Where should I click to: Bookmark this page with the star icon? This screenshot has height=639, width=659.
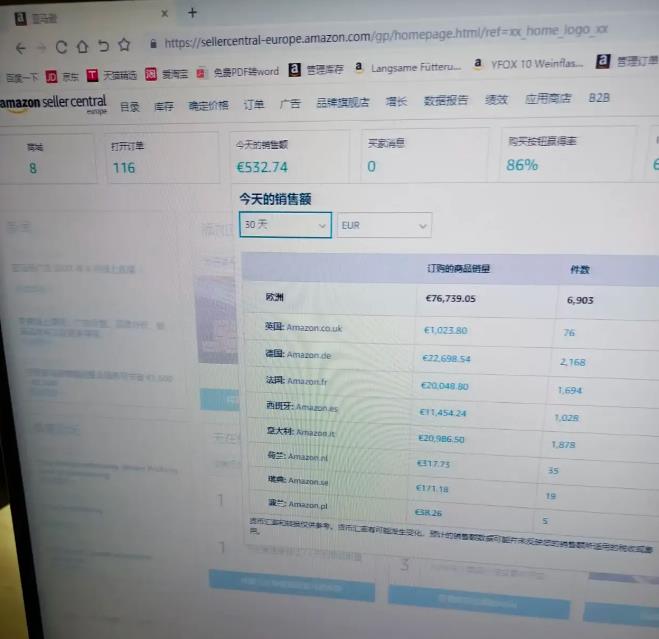point(124,44)
